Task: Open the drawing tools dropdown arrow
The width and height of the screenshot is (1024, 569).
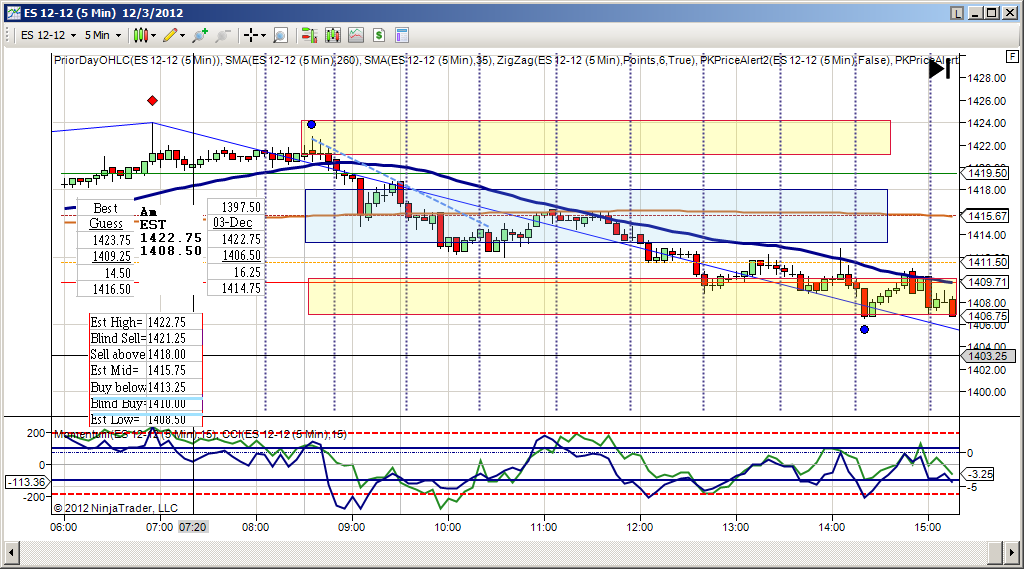Action: tap(183, 35)
